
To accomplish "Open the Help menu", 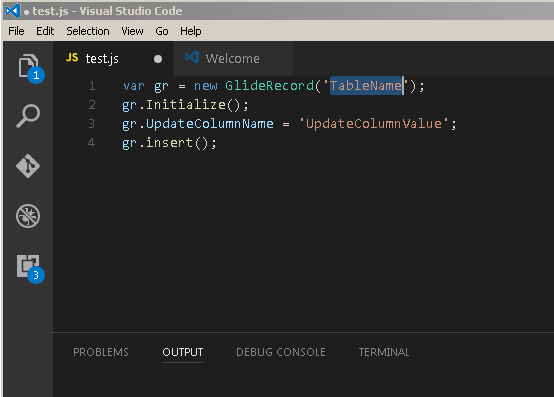I will click(x=190, y=31).
